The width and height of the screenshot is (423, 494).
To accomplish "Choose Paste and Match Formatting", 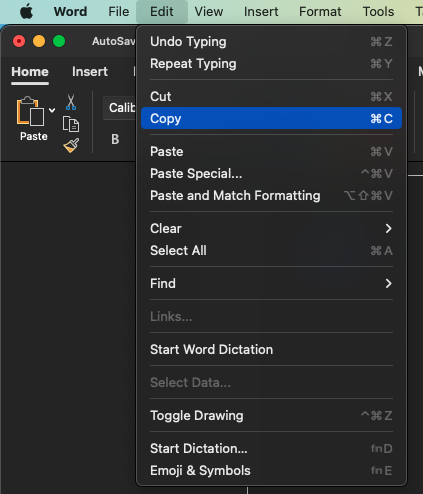I will coord(271,196).
